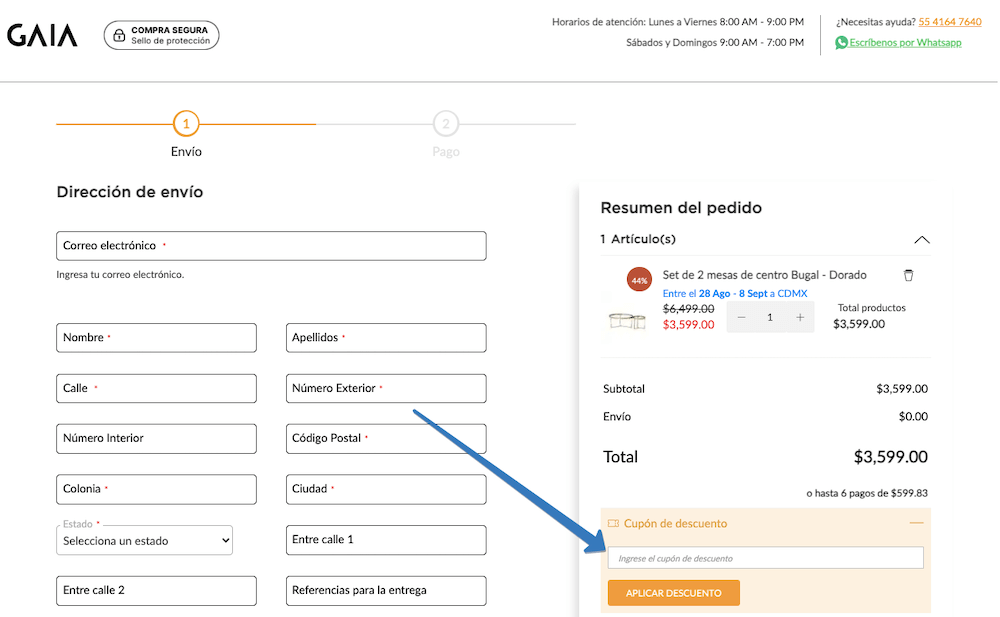Click the Bugal coffee tables thumbnail
The width and height of the screenshot is (1000, 617).
[627, 321]
